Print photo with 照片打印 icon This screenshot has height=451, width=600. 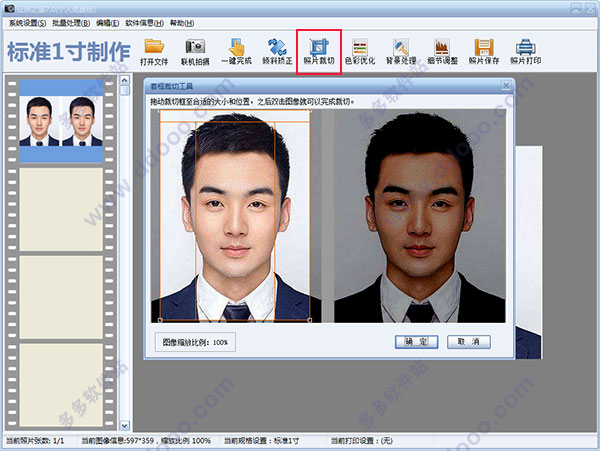point(525,52)
